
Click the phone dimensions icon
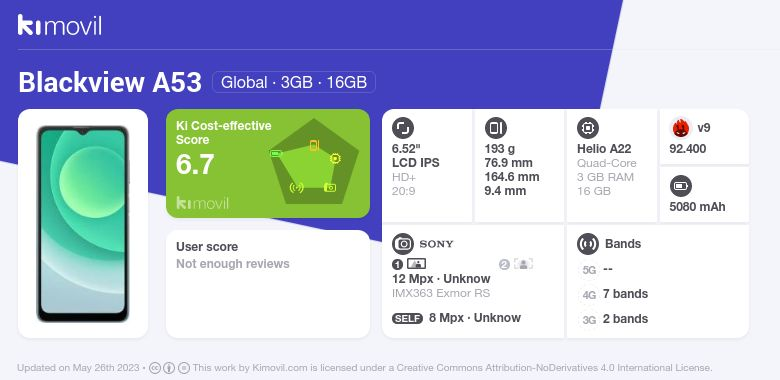click(495, 128)
